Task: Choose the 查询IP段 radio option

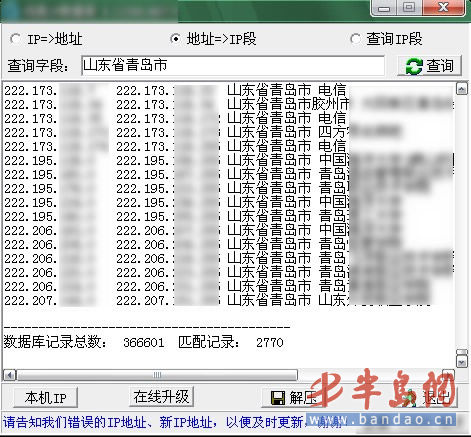Action: coord(355,39)
